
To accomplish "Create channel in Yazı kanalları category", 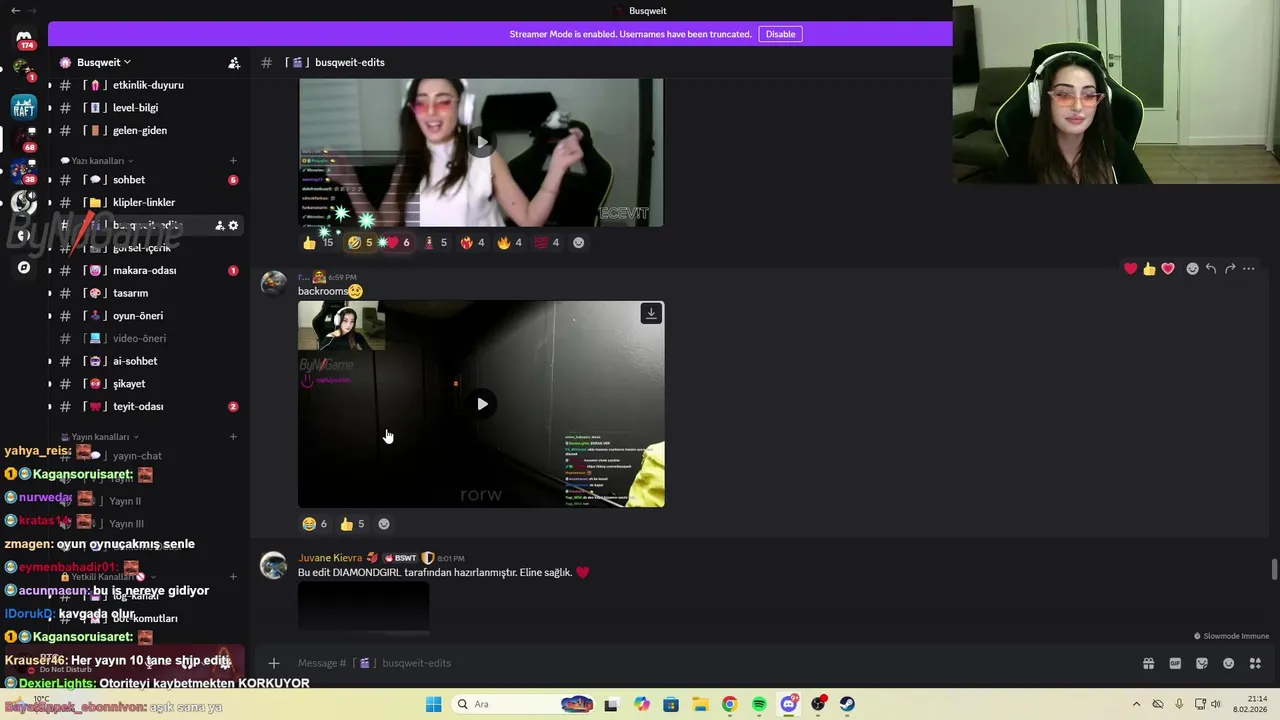I will (233, 160).
